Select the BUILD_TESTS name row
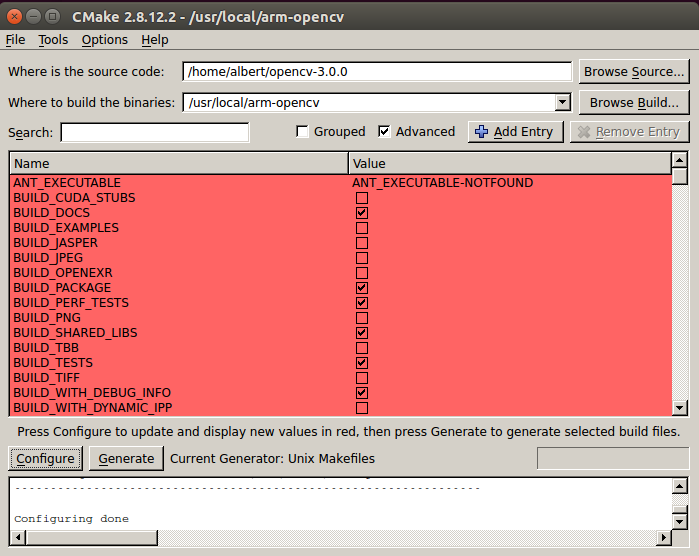This screenshot has width=699, height=556. pyautogui.click(x=53, y=363)
